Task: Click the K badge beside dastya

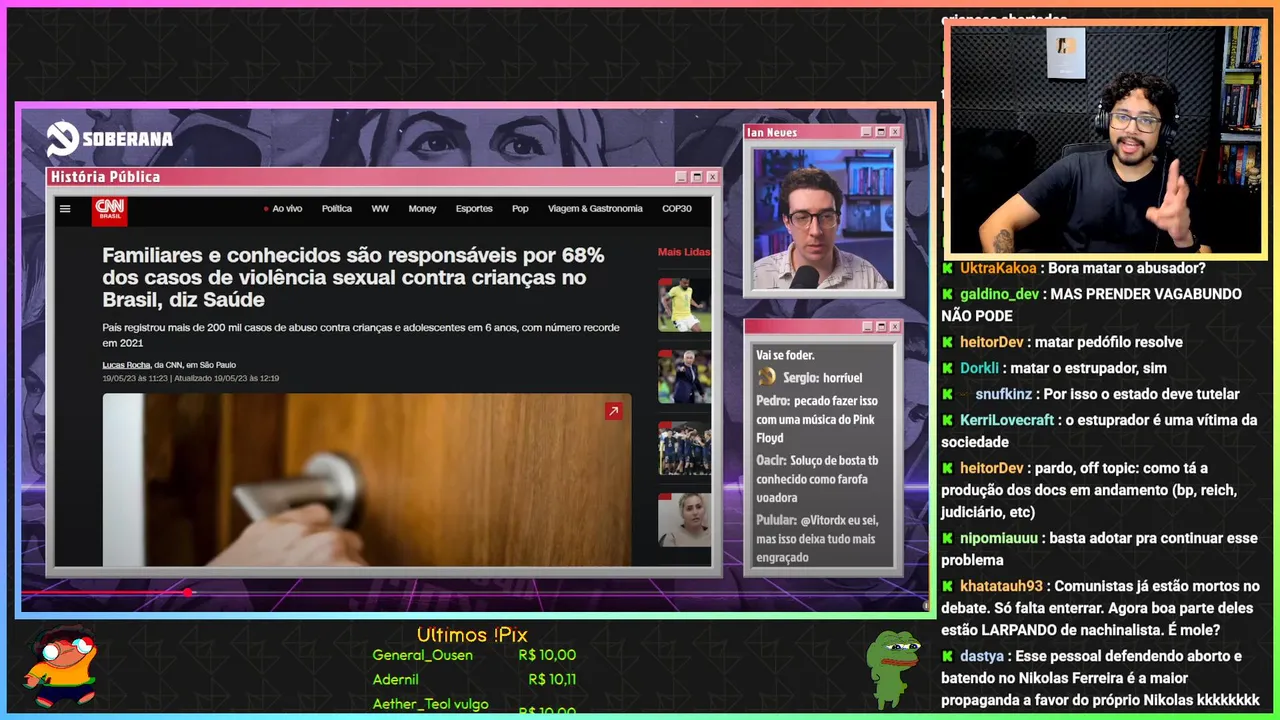Action: 947,656
